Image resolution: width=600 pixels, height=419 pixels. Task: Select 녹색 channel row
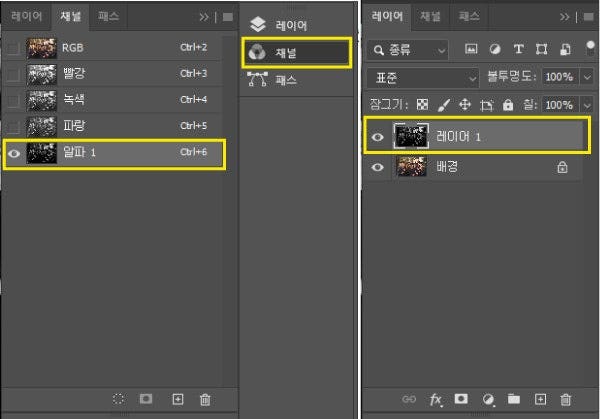[112, 100]
